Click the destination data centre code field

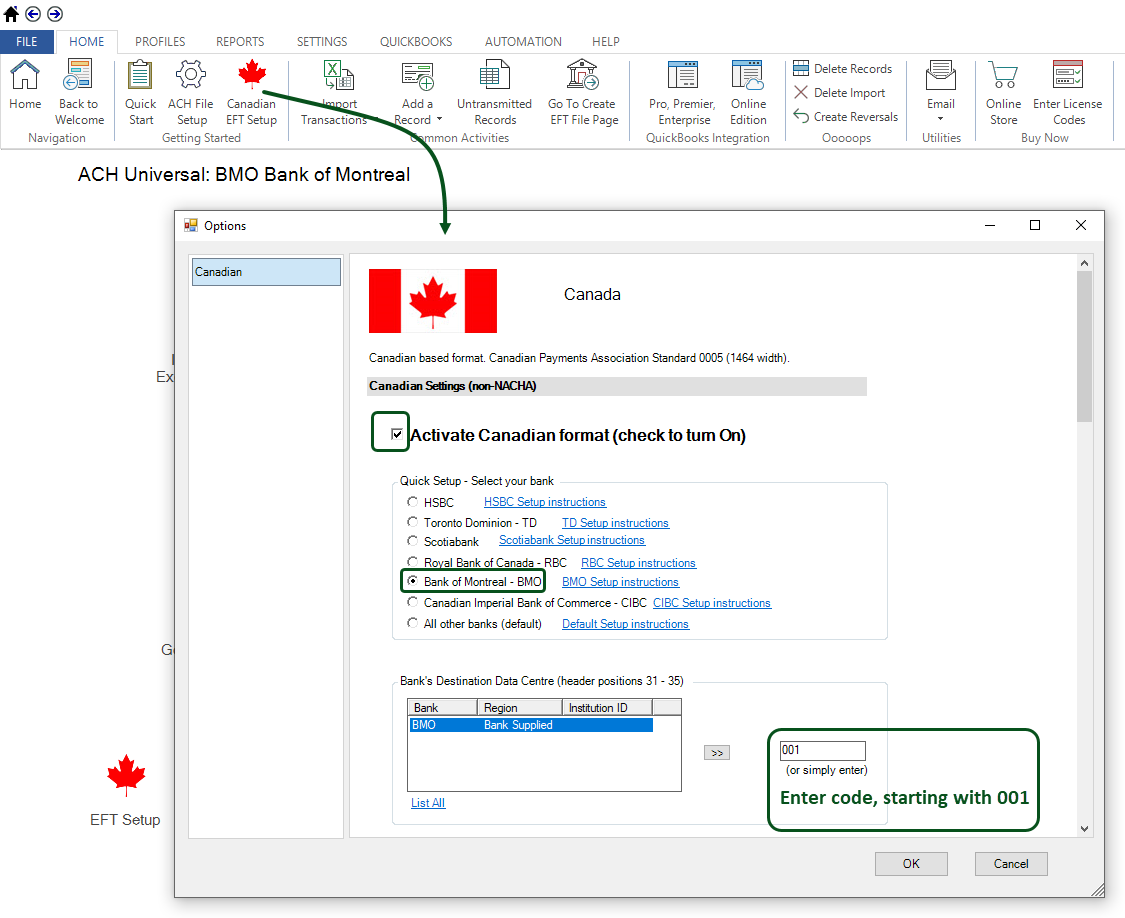tap(821, 750)
